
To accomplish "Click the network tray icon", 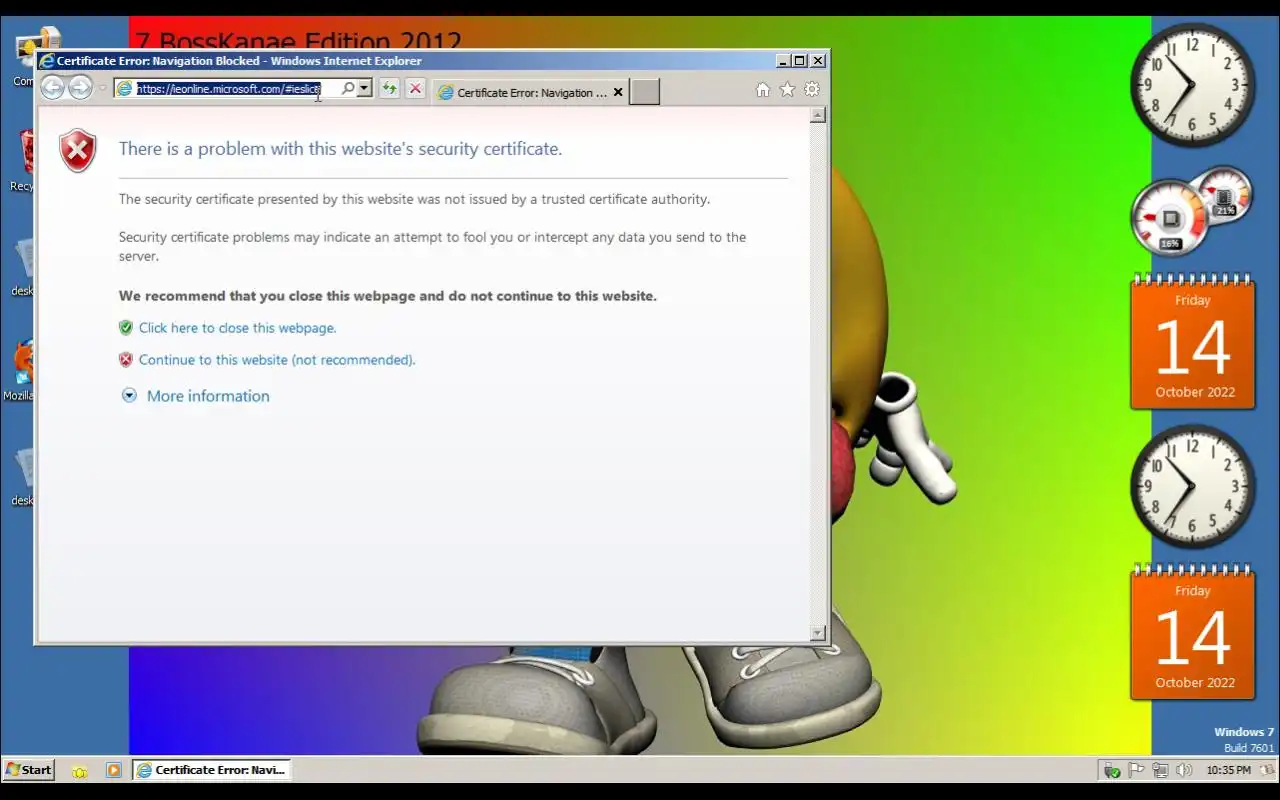I will [x=1160, y=771].
